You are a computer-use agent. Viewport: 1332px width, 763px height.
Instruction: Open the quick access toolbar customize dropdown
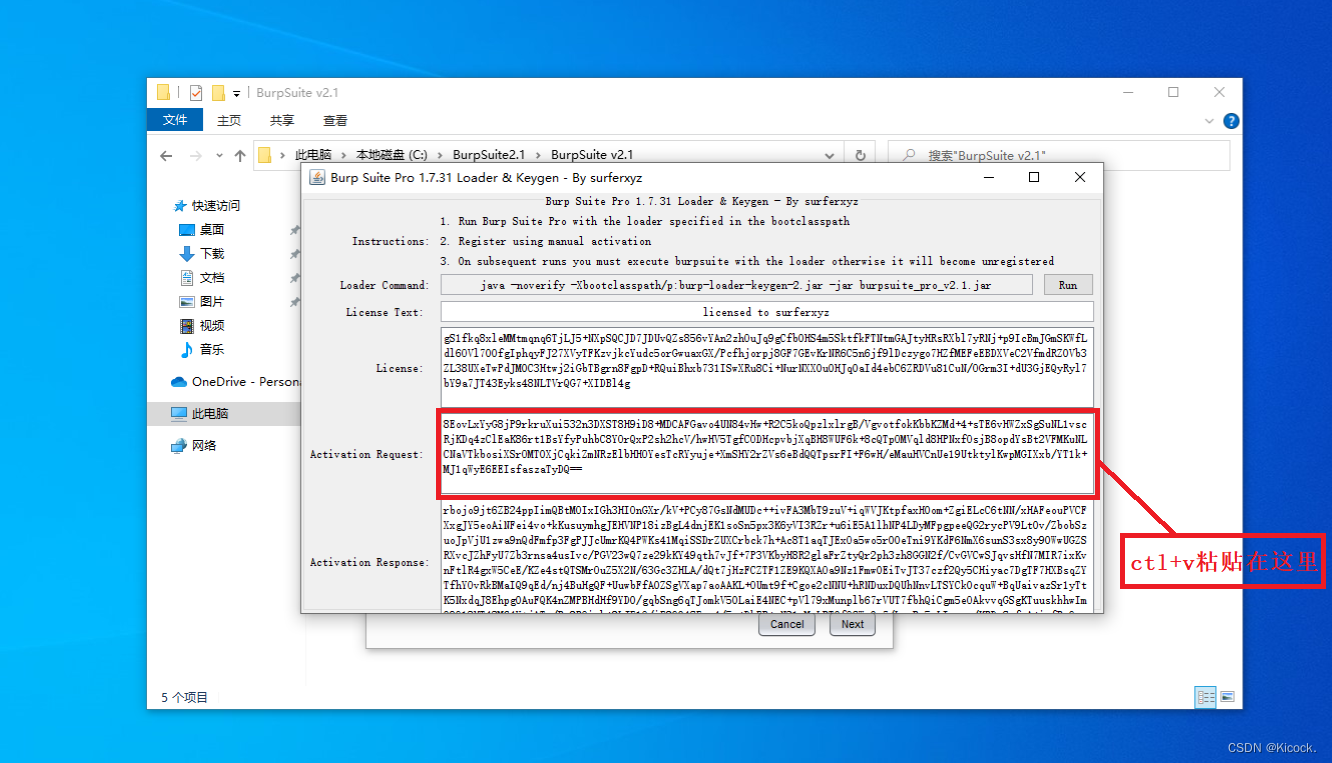point(237,94)
